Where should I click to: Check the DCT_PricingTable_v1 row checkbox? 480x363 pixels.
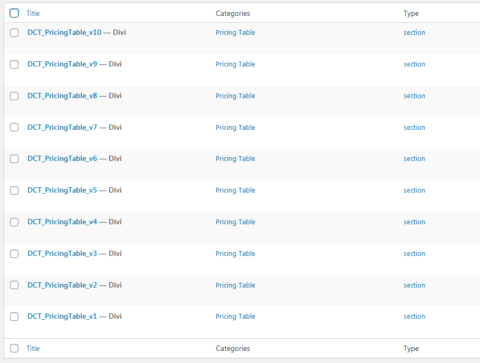[x=14, y=316]
